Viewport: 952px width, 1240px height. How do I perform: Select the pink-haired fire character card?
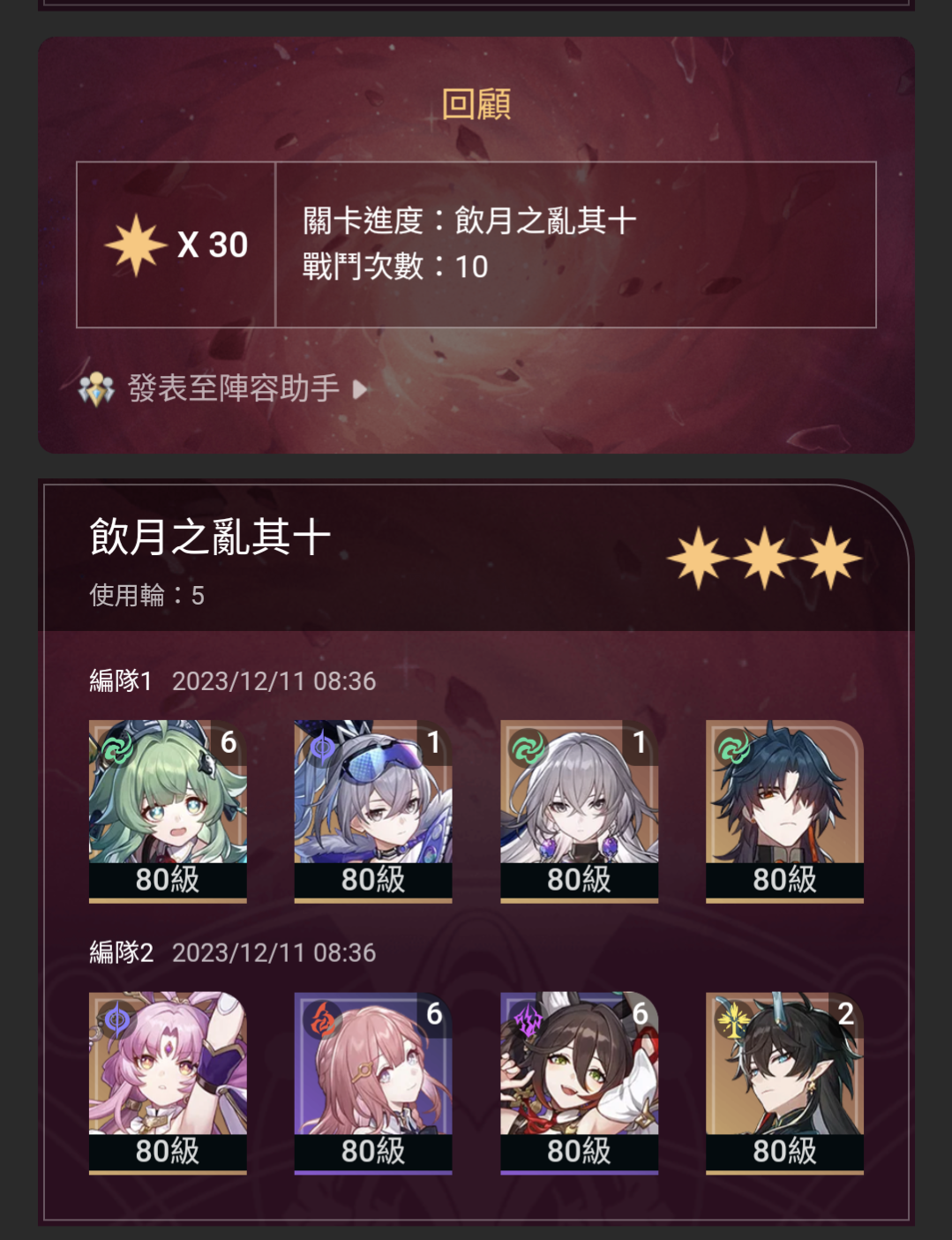373,1083
